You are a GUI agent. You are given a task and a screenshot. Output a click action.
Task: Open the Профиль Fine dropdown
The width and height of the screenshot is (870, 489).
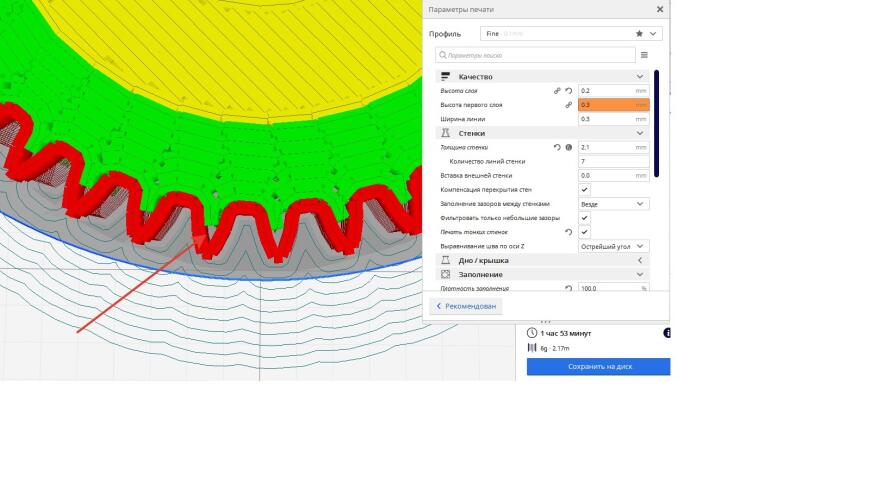click(571, 34)
